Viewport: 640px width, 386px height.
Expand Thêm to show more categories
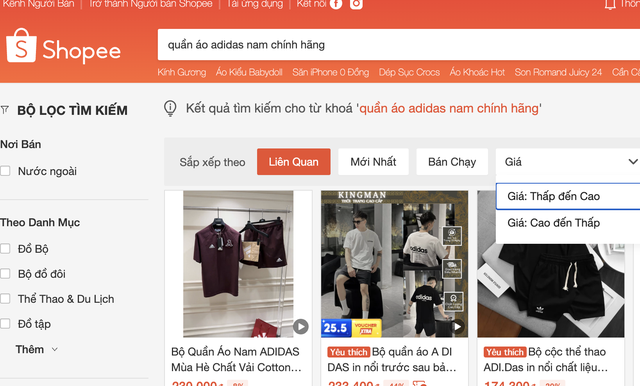click(x=37, y=350)
